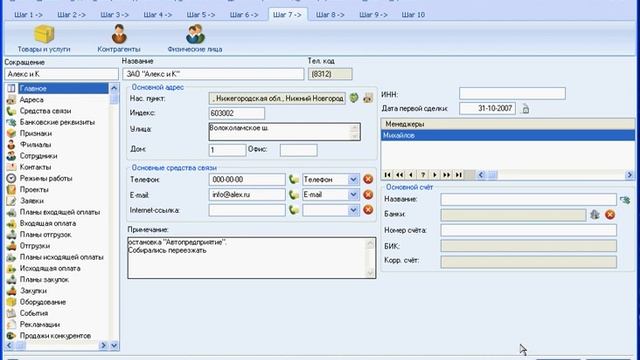Go to last manager record
The height and width of the screenshot is (360, 640).
click(458, 175)
